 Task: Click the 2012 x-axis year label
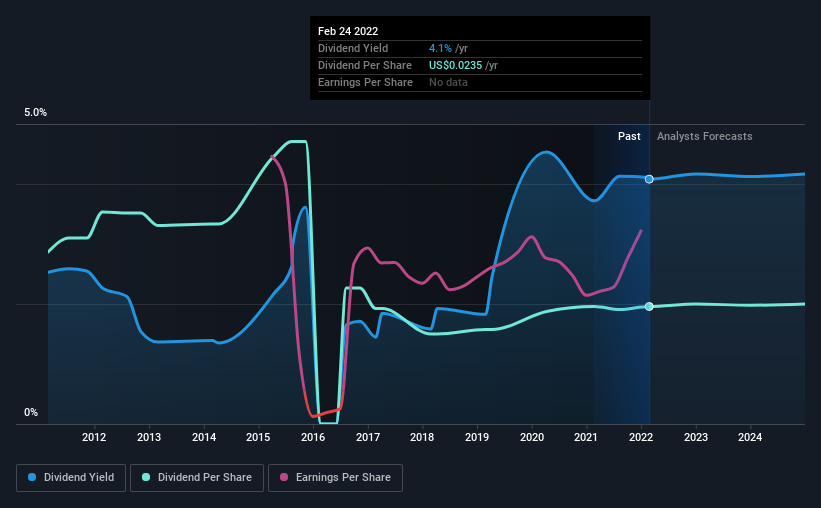[94, 437]
